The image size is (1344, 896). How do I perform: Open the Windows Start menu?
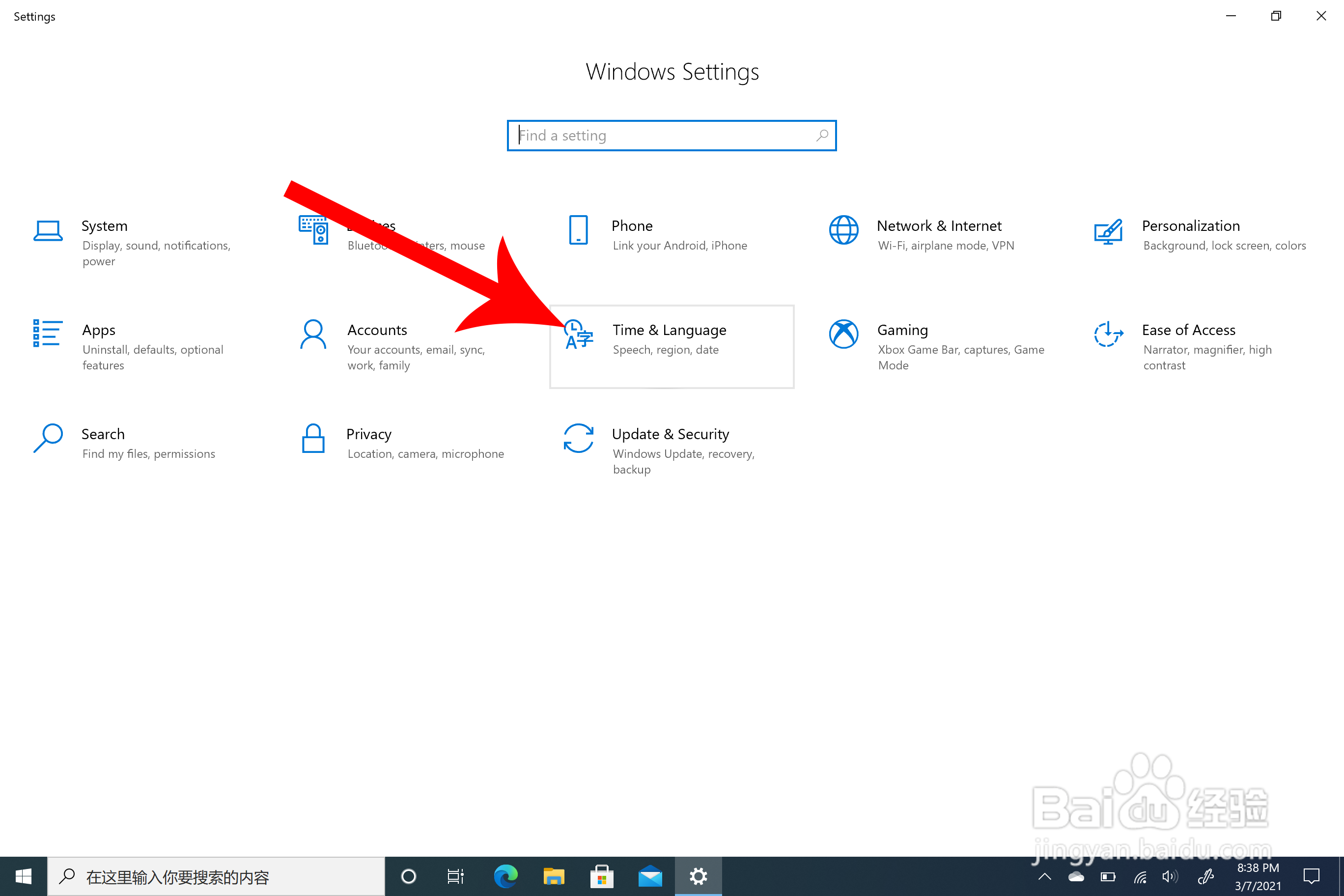point(24,876)
